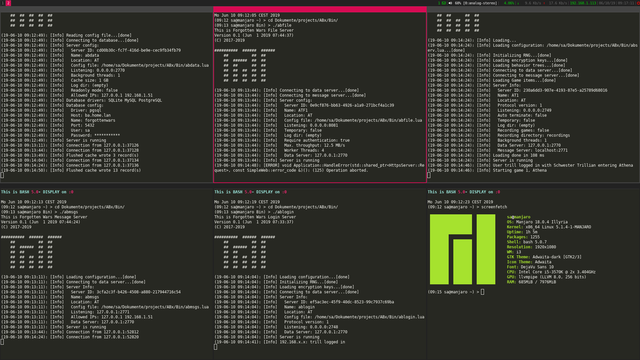Click the green IP address in status bar
The image size is (640, 360).
point(583,3)
